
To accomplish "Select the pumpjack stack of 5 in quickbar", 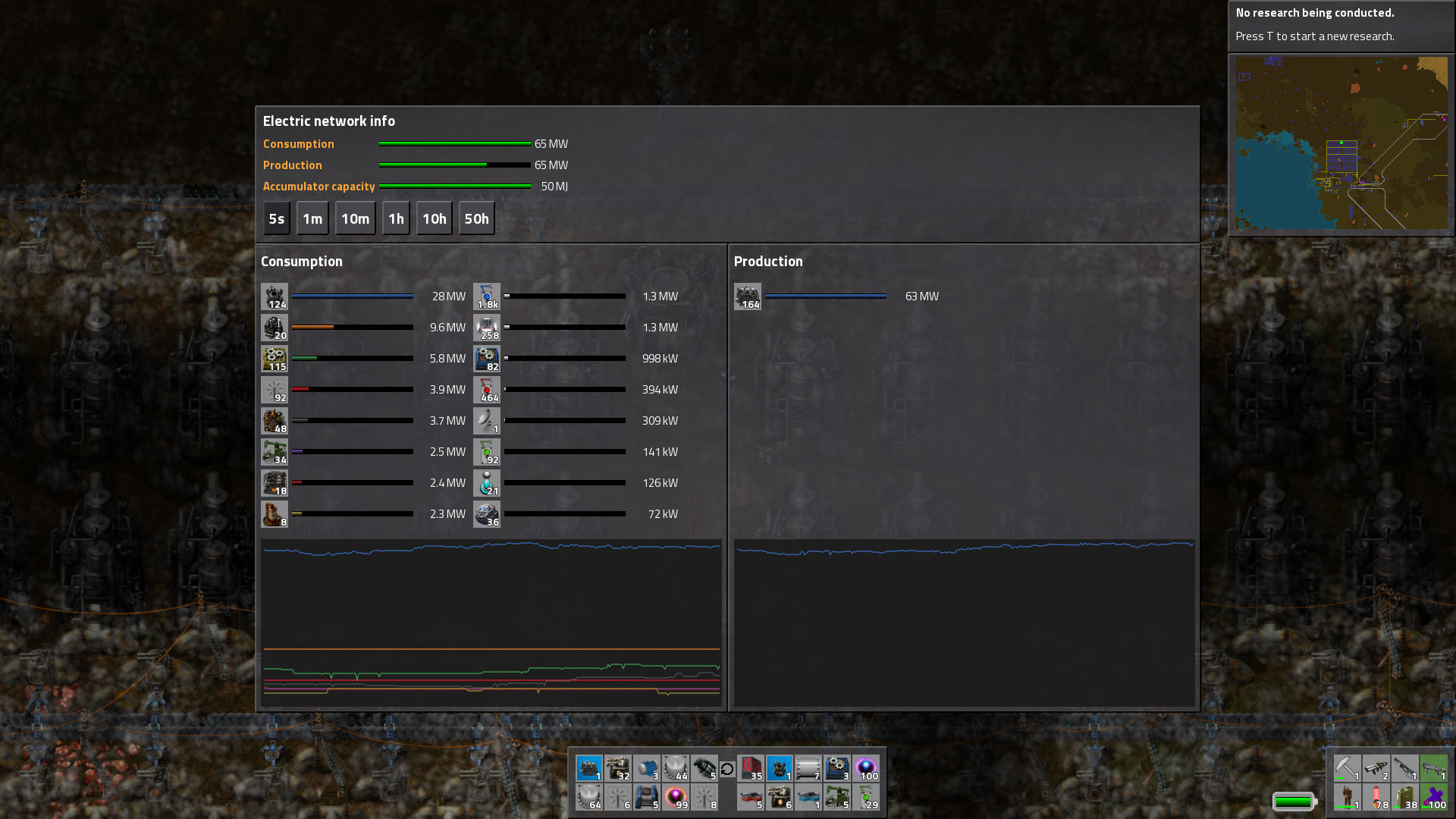I will (x=837, y=797).
